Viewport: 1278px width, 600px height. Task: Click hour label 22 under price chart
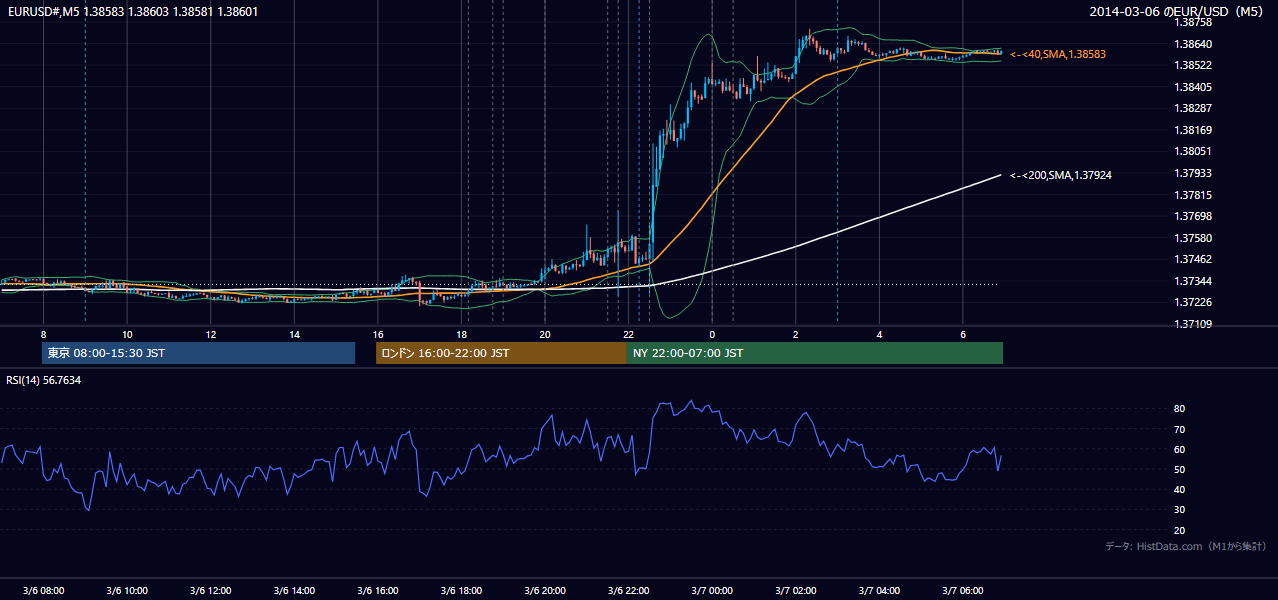coord(628,334)
